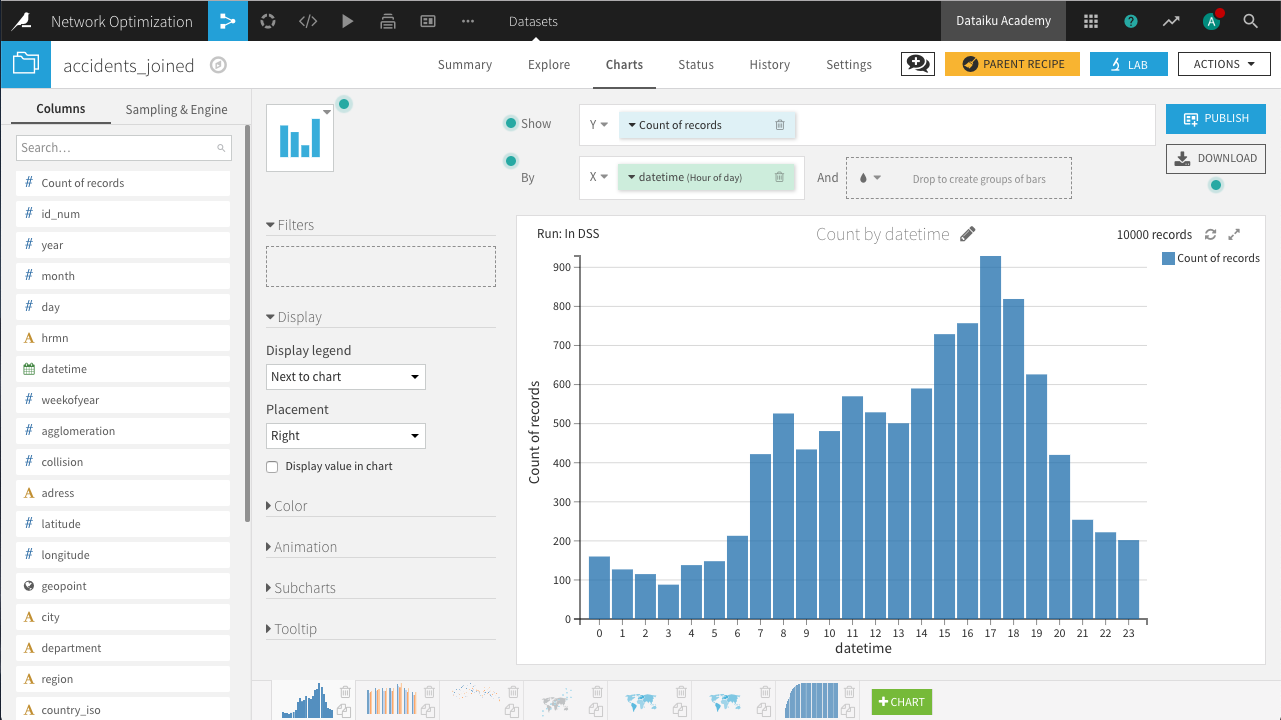Open the applications grid menu icon
Viewport: 1281px width, 720px height.
[x=1091, y=21]
